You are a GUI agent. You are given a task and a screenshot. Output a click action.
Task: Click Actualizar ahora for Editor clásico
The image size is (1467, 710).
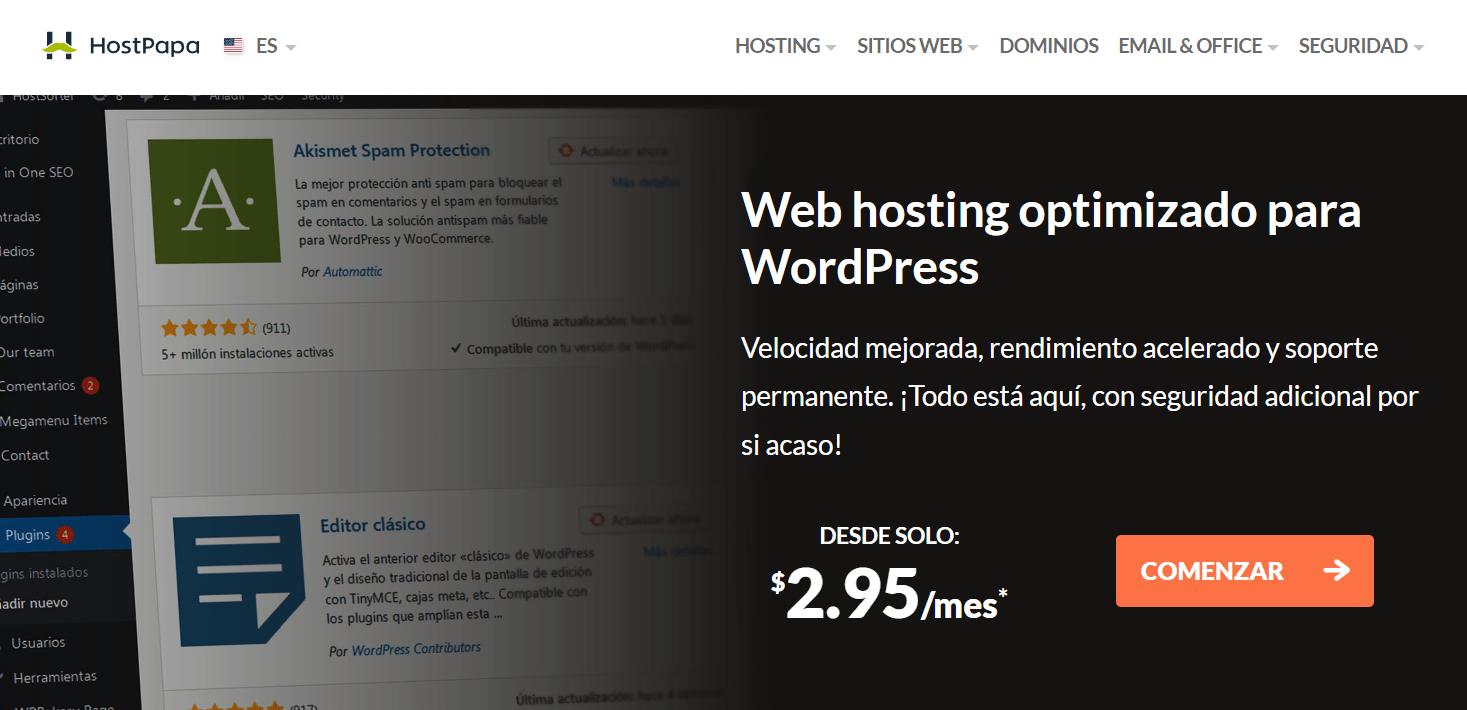643,520
